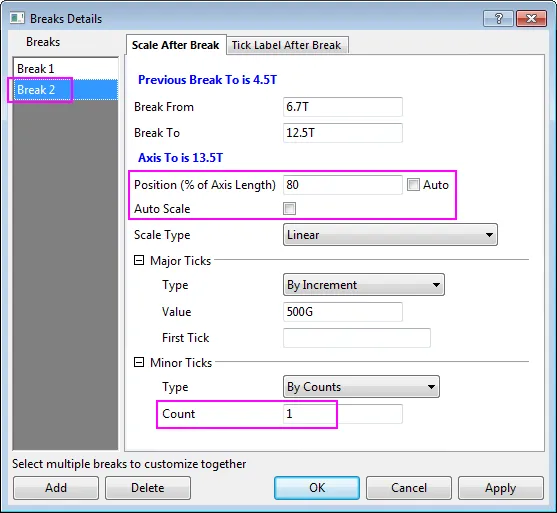Collapse the Minor Ticks section
The width and height of the screenshot is (557, 513).
coord(139,362)
